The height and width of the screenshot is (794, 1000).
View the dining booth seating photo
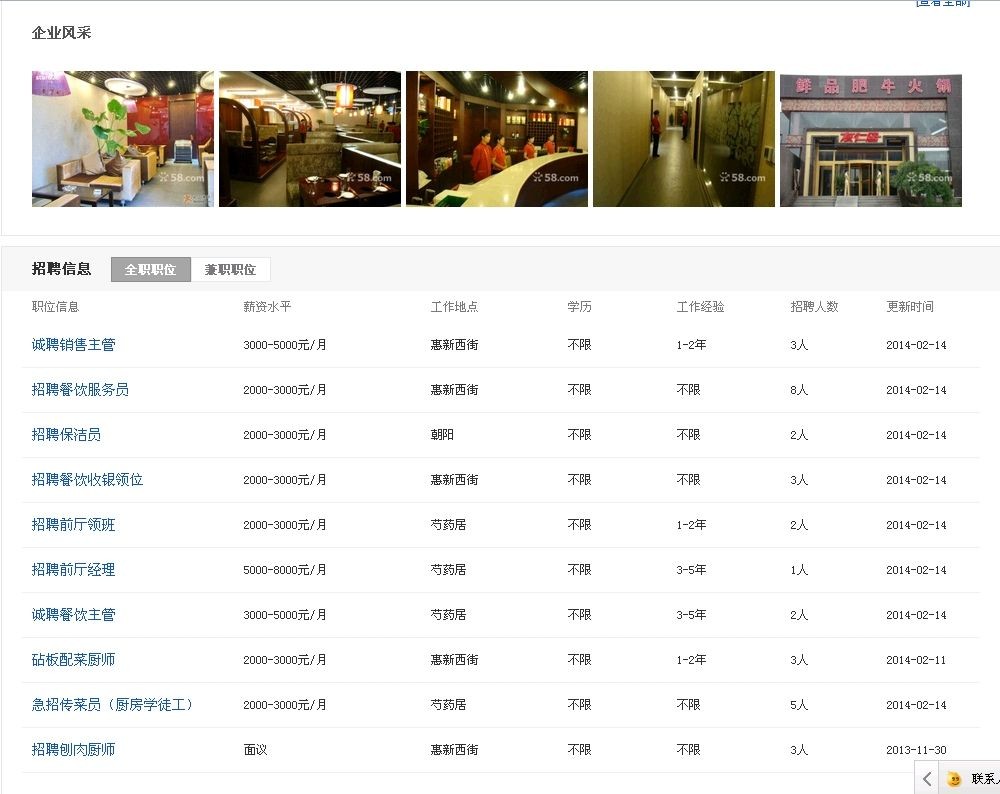[310, 139]
